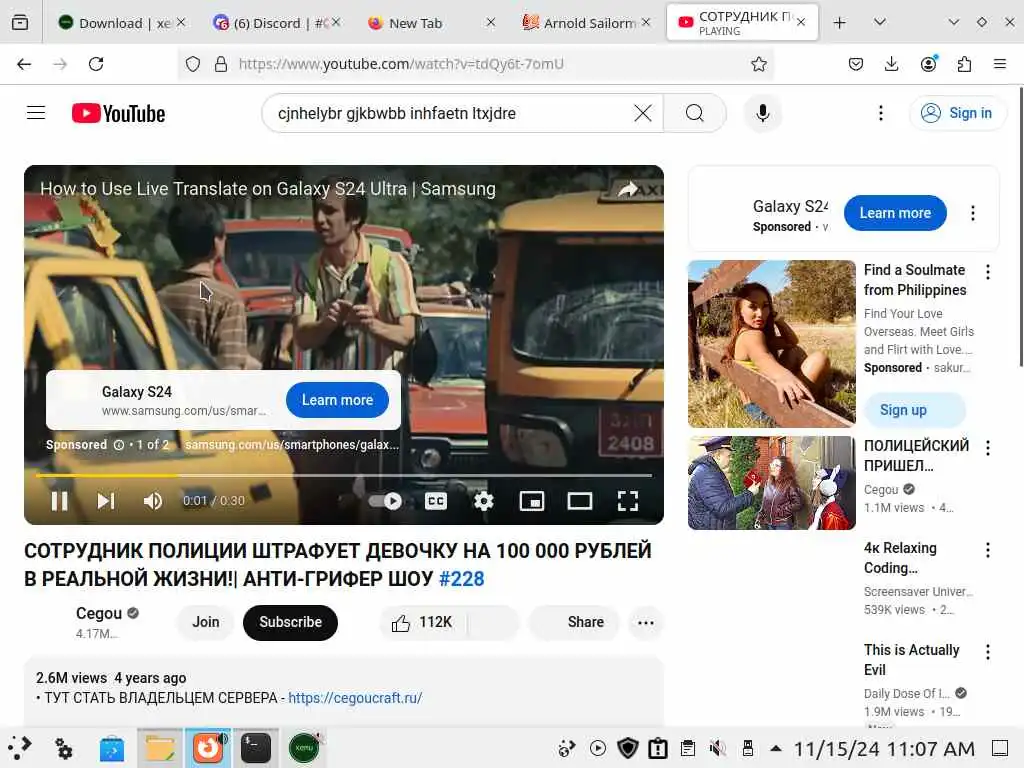Open the Firefox application menu

(1000, 64)
